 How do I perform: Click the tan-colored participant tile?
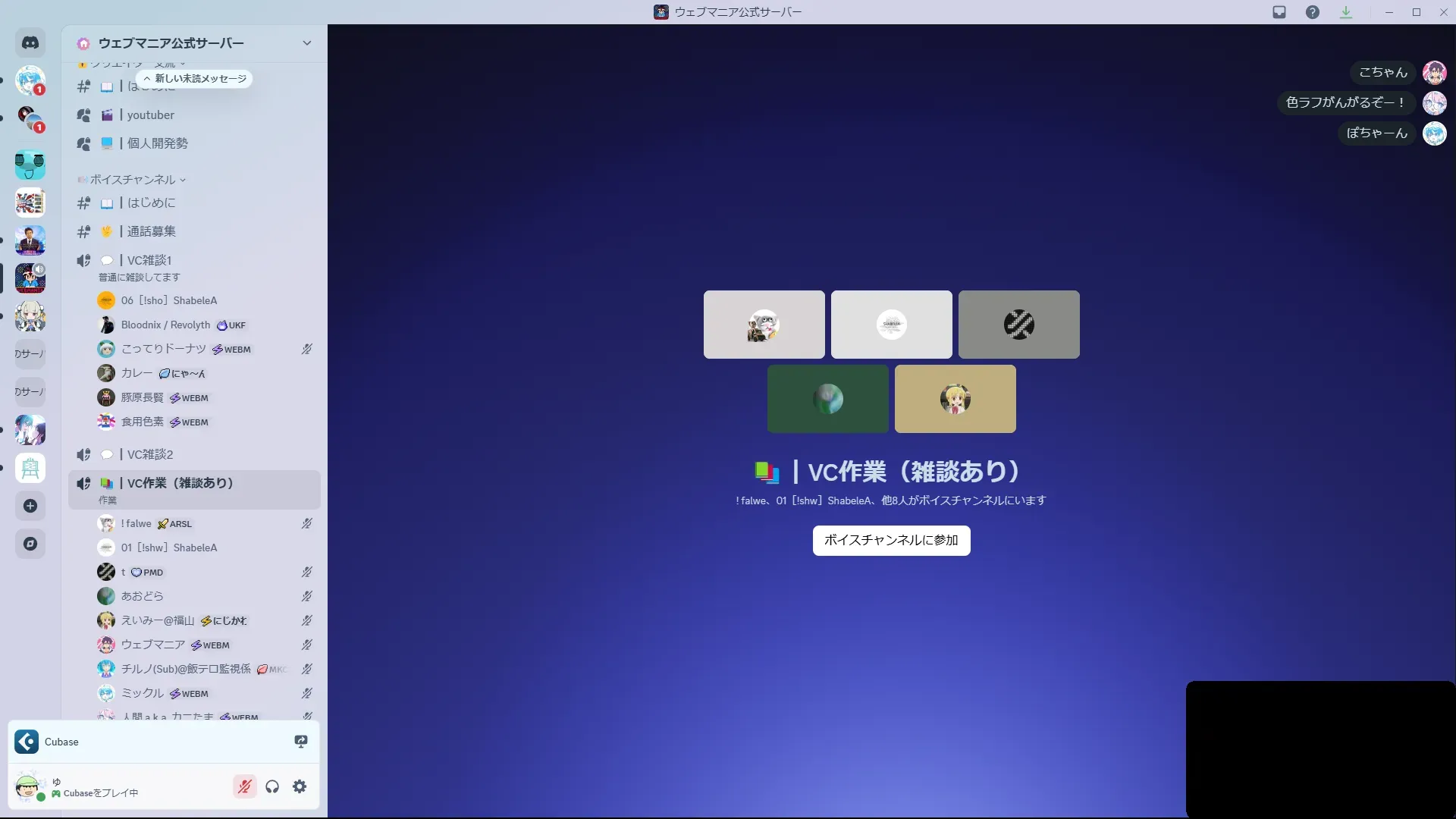(x=955, y=399)
